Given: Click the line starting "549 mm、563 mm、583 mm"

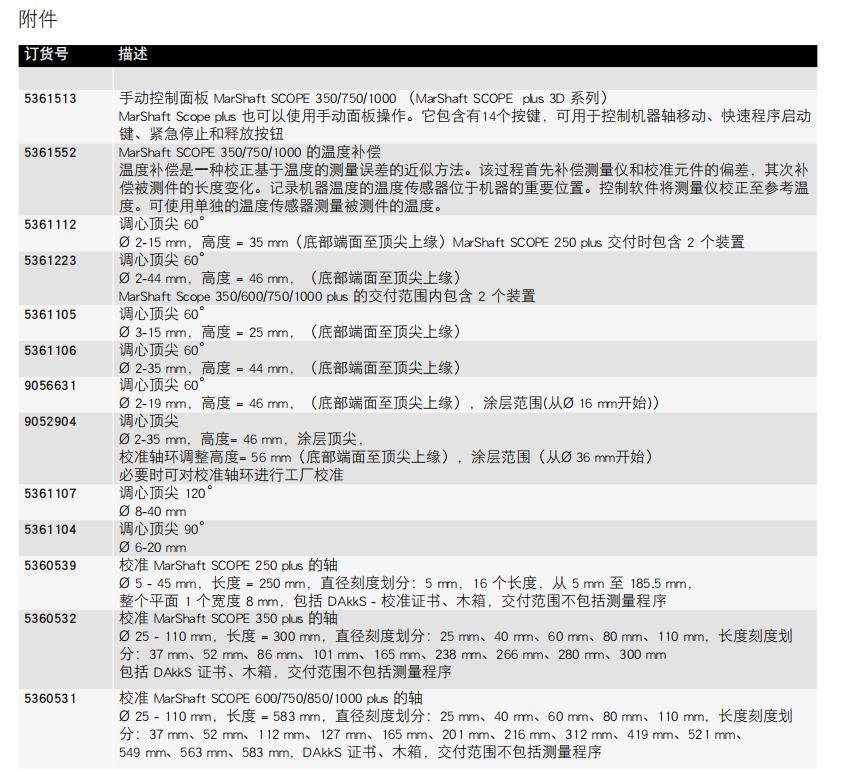Looking at the screenshot, I should [x=360, y=752].
